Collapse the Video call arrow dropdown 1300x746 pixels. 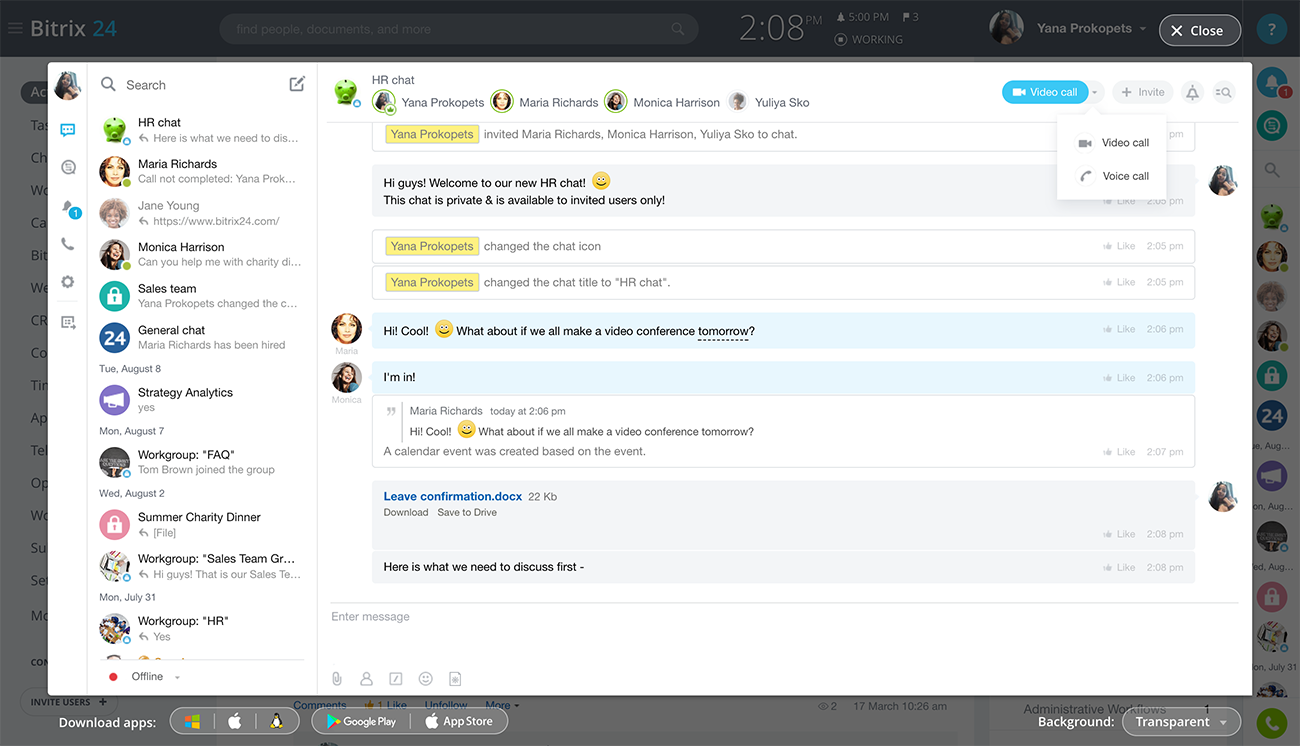click(1095, 92)
